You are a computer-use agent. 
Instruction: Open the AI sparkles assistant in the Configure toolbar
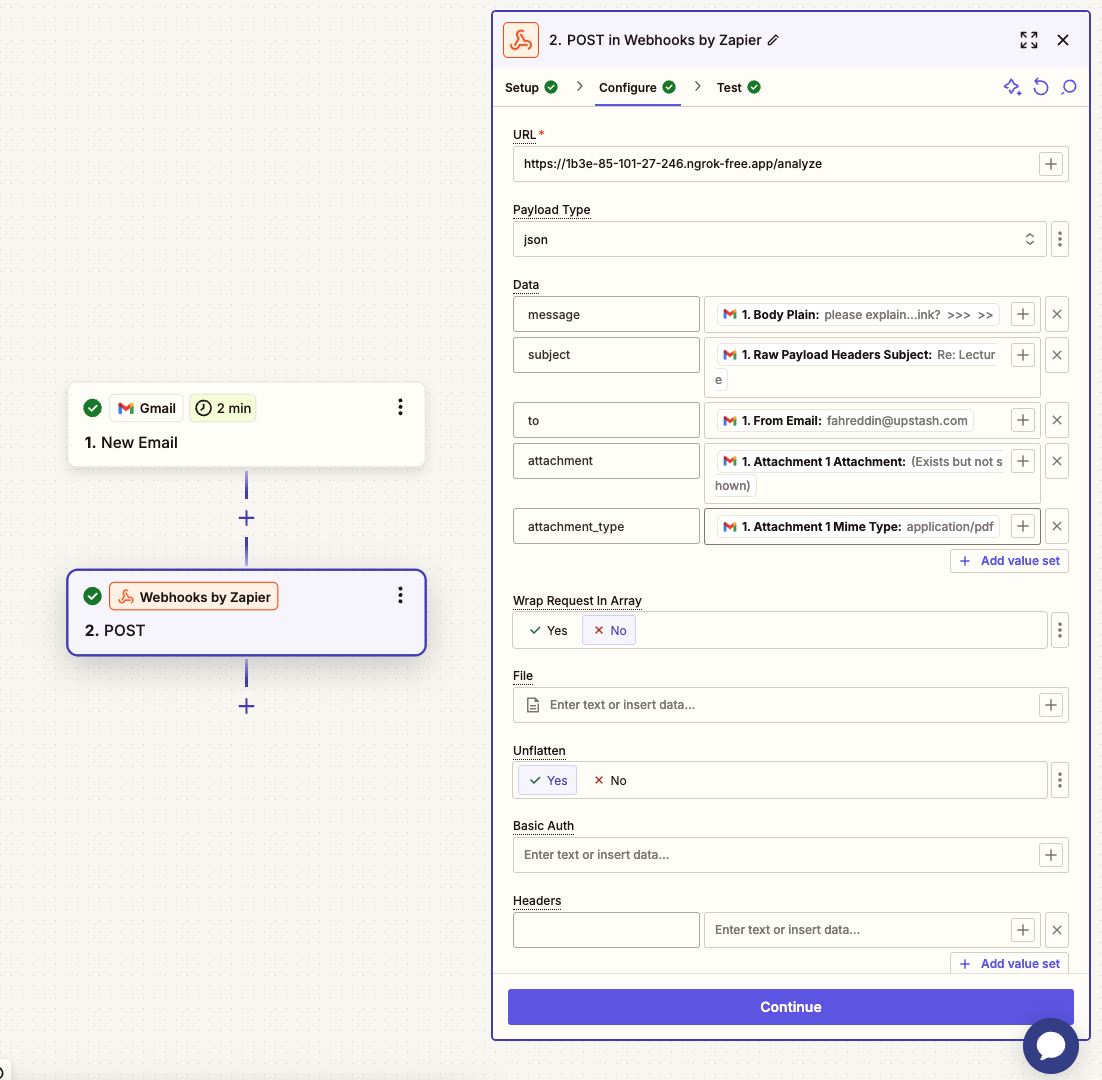[x=1012, y=87]
